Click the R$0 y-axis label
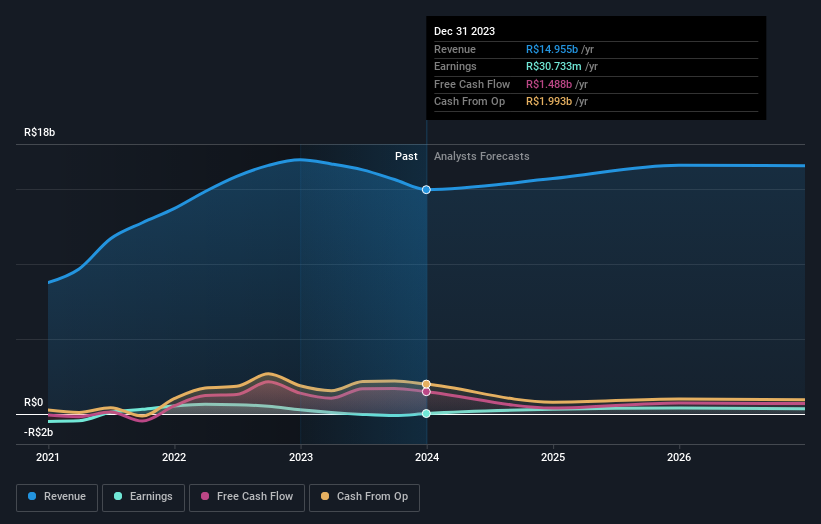This screenshot has width=821, height=524. click(34, 403)
